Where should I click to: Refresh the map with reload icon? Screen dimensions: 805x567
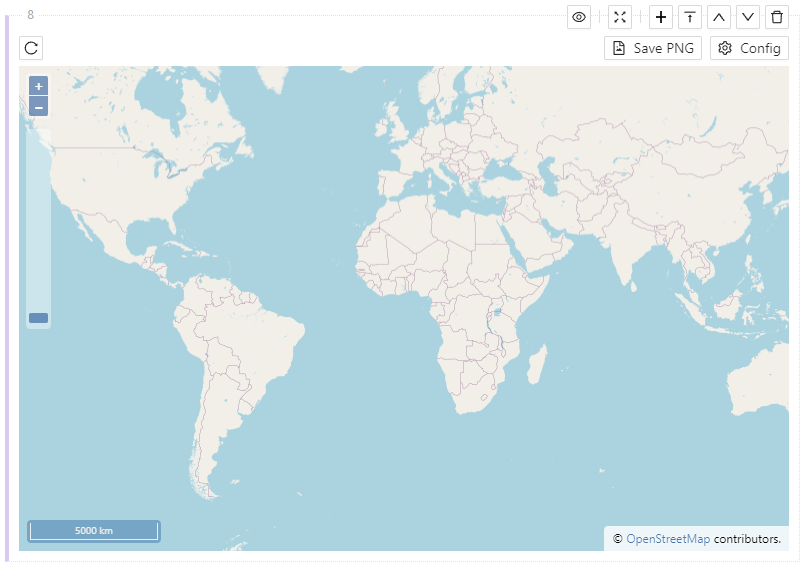point(31,48)
